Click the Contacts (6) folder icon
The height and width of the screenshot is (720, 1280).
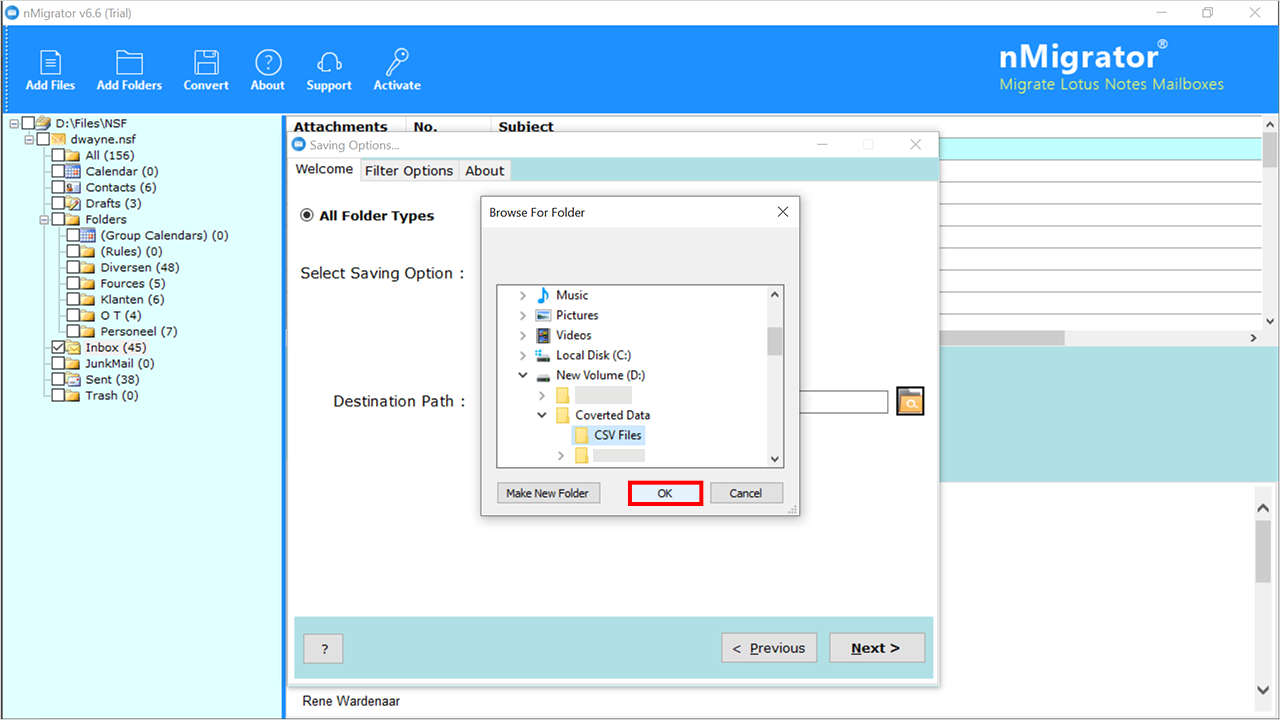tap(73, 187)
